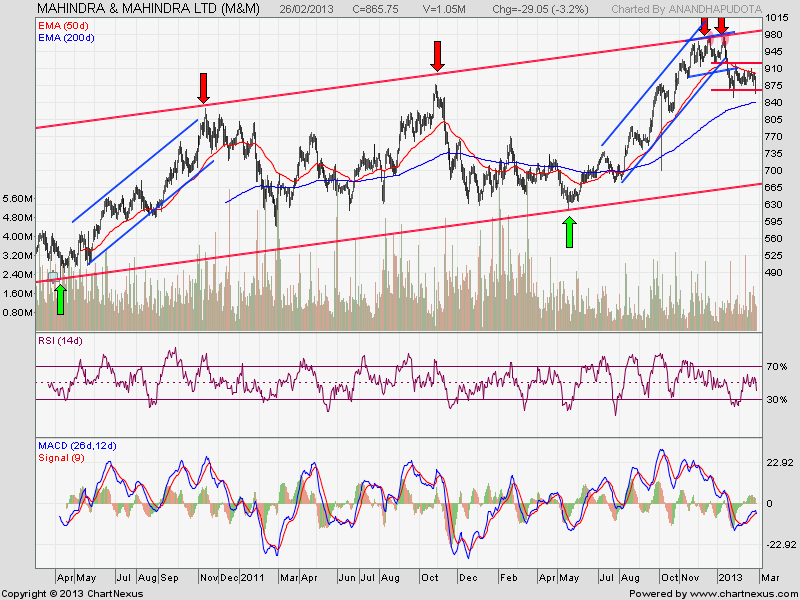Select the change value Chg=-29.05 (-3.2%)
The height and width of the screenshot is (600, 800).
(540, 9)
